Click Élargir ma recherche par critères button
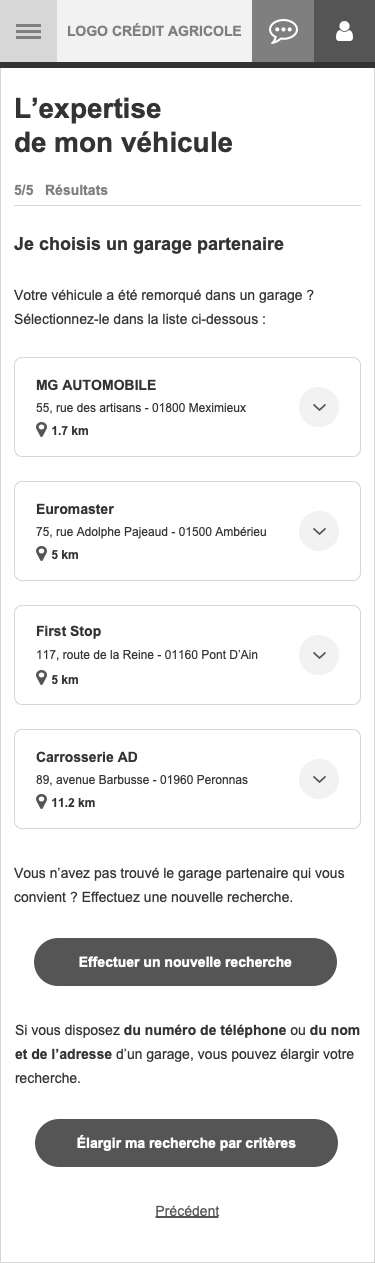Image resolution: width=375 pixels, height=1263 pixels. click(186, 1143)
